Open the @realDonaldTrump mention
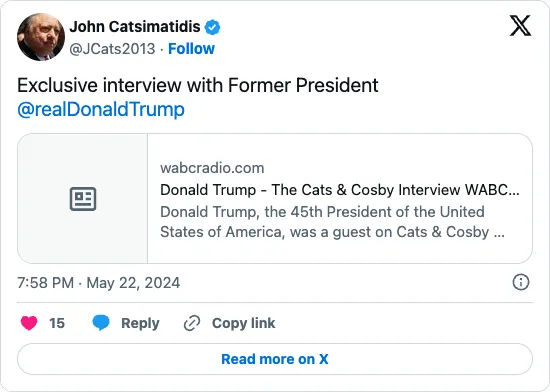This screenshot has height=392, width=550. pyautogui.click(x=101, y=109)
